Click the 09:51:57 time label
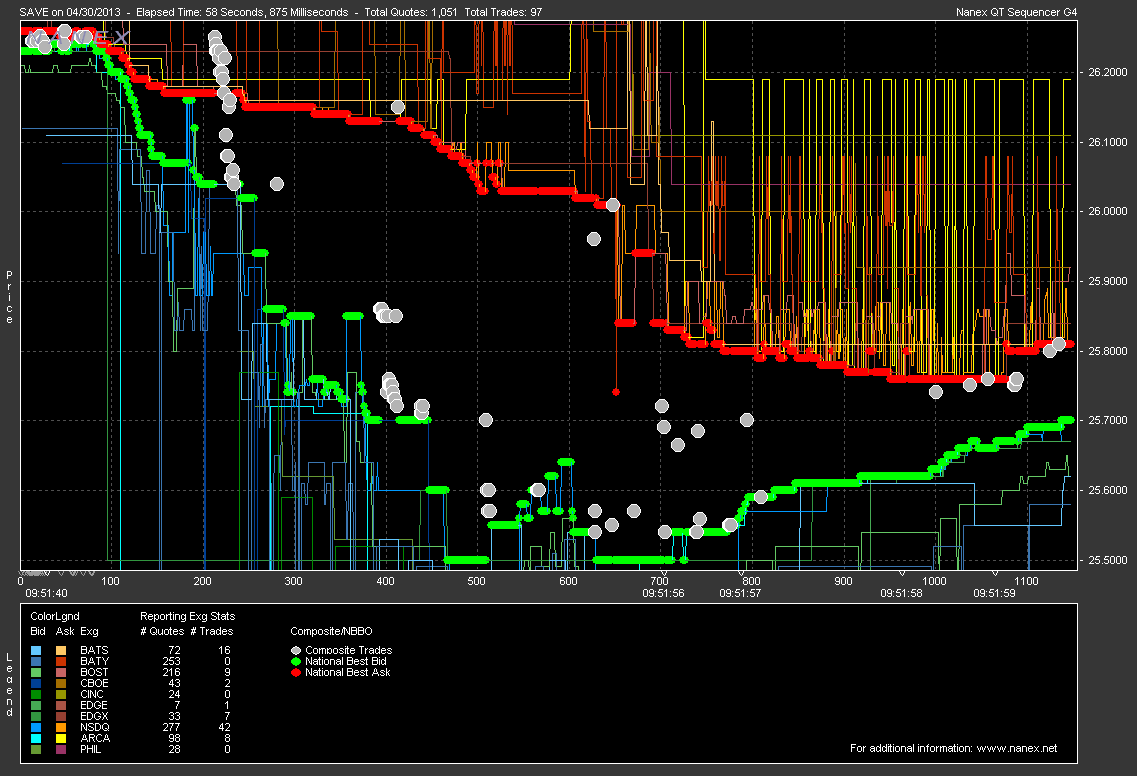This screenshot has width=1137, height=776. (x=740, y=593)
